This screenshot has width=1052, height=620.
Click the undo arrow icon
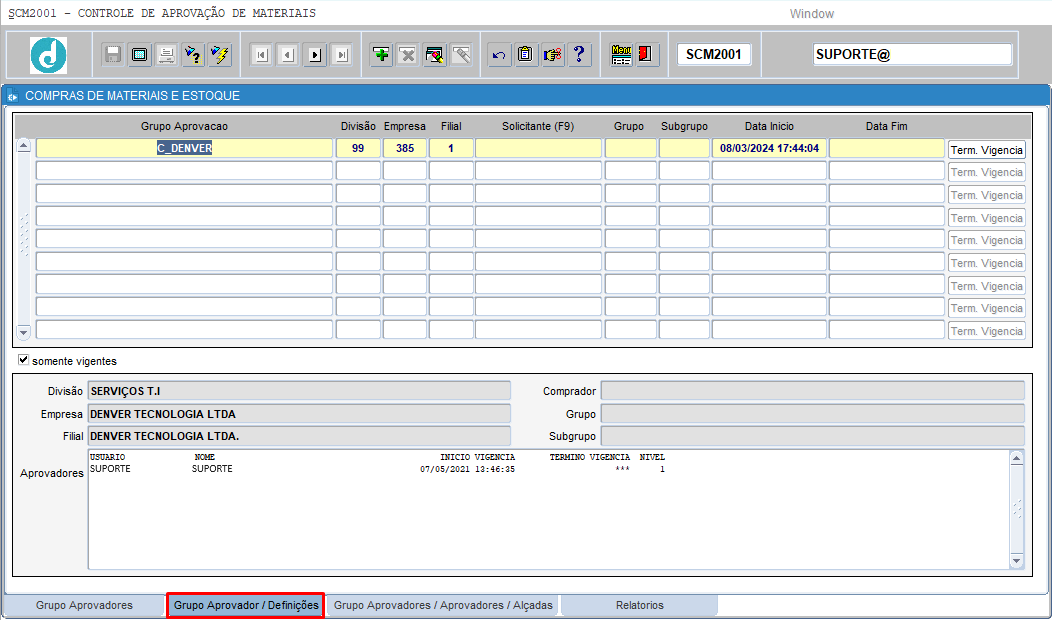[499, 54]
